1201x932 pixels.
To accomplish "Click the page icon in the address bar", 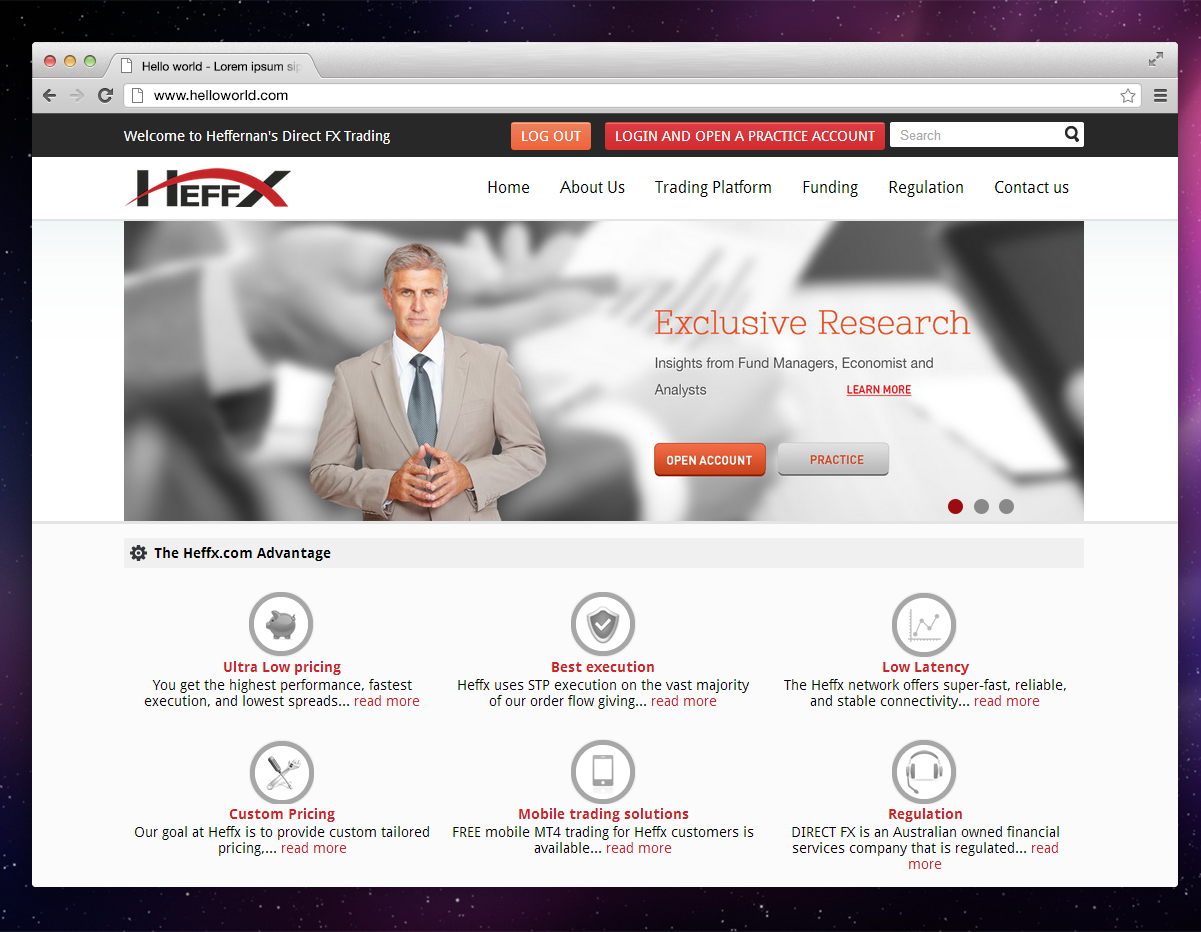I will click(x=139, y=96).
